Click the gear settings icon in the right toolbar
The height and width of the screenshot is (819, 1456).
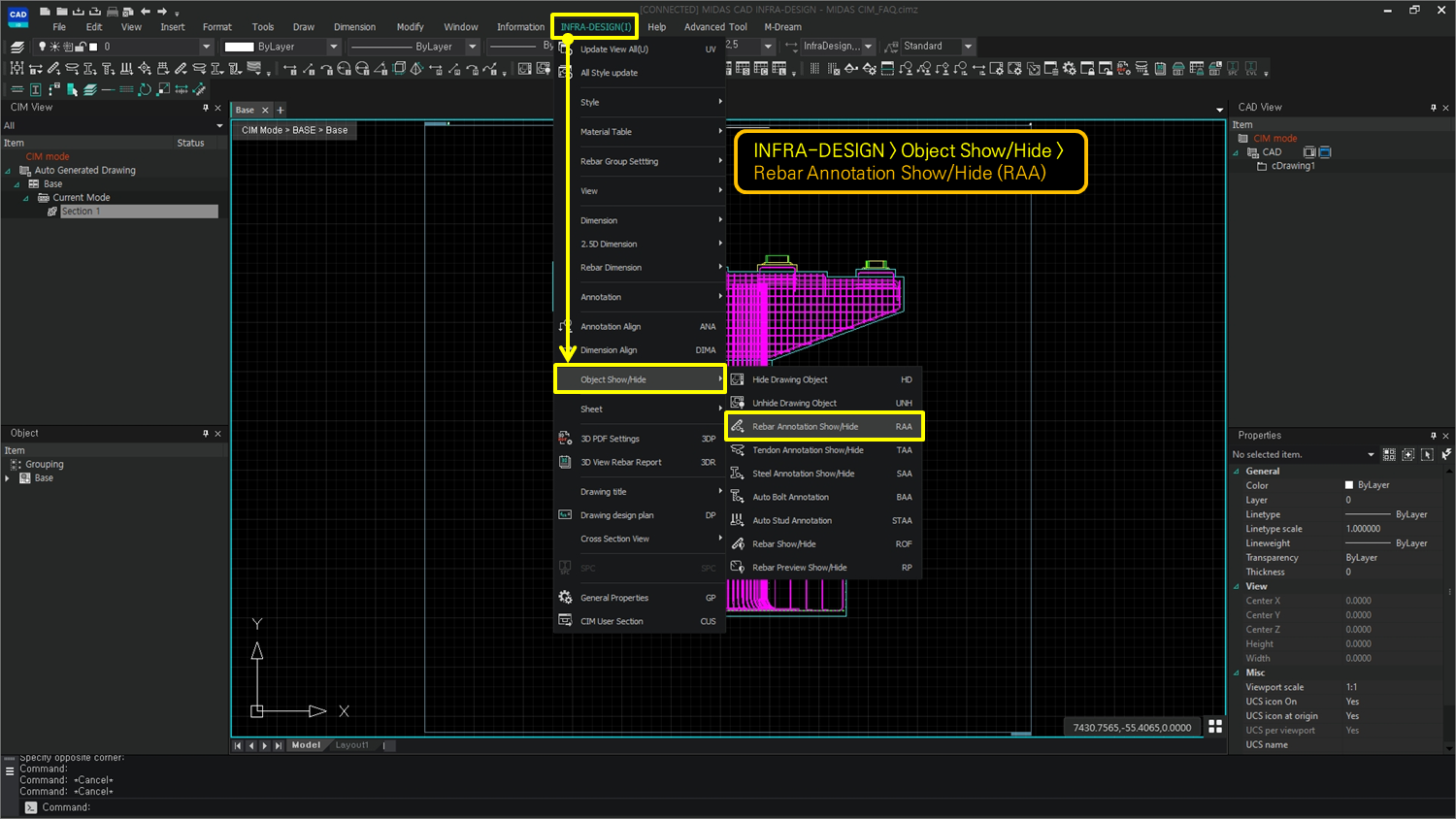click(x=1070, y=68)
